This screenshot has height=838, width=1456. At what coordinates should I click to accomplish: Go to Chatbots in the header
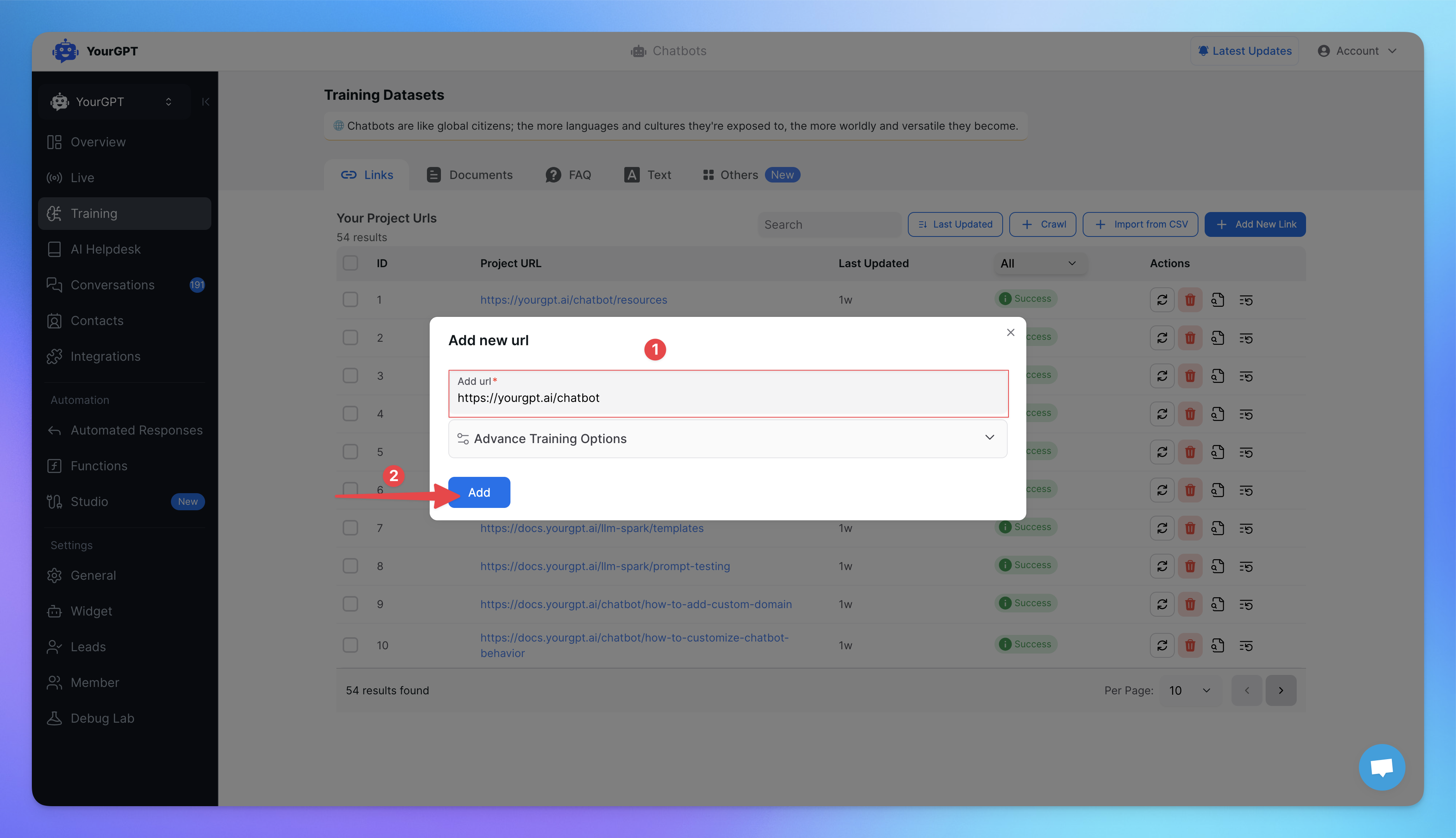(669, 50)
